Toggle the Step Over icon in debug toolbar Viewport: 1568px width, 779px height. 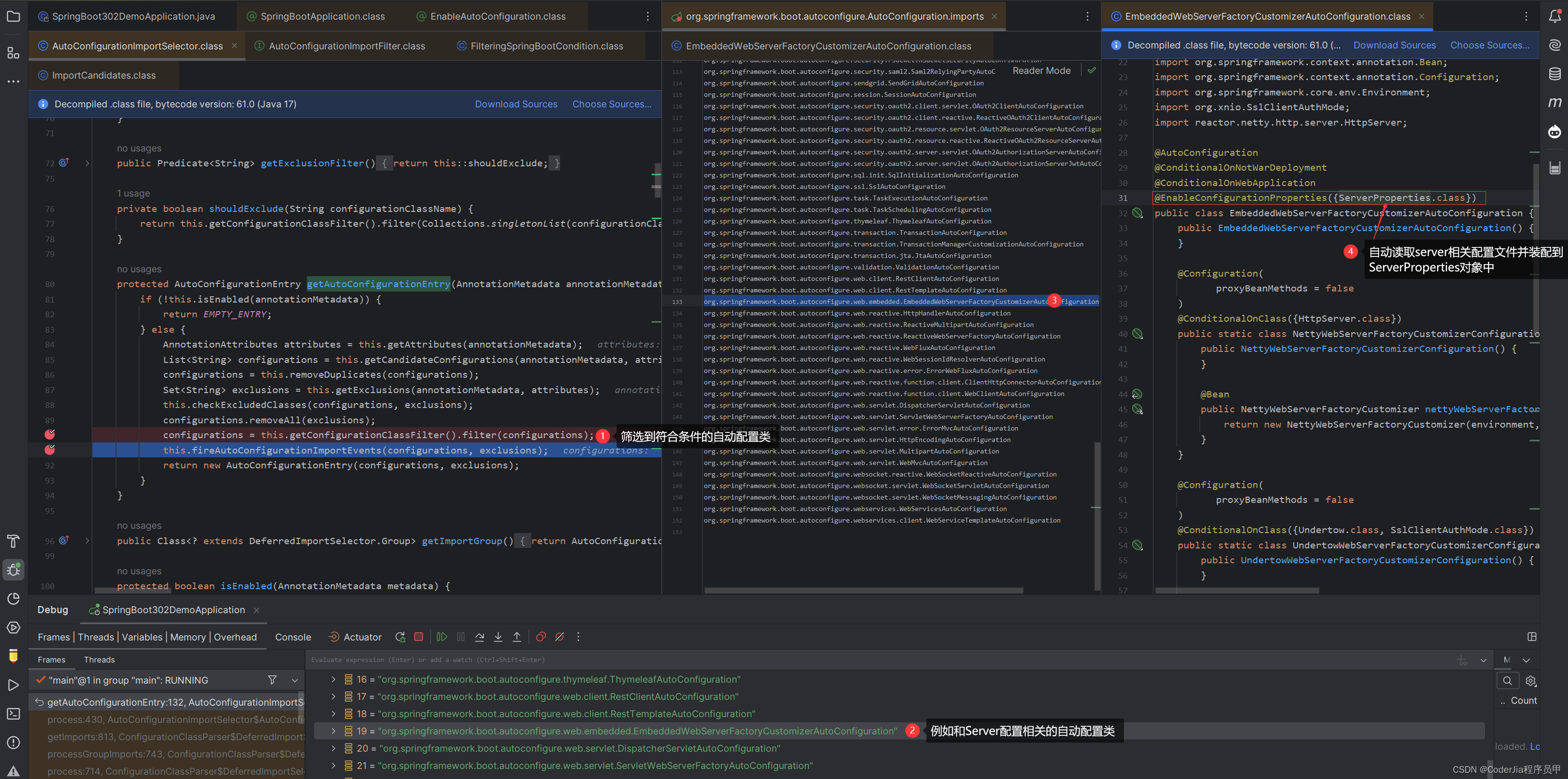click(478, 638)
